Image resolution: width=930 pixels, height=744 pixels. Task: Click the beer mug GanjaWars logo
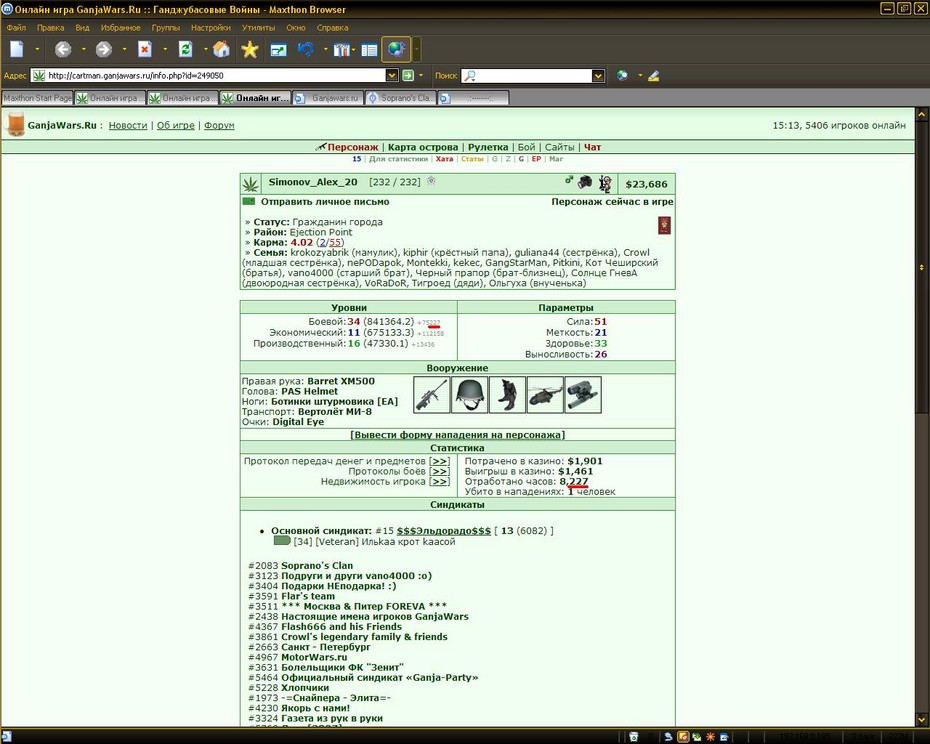pyautogui.click(x=16, y=124)
